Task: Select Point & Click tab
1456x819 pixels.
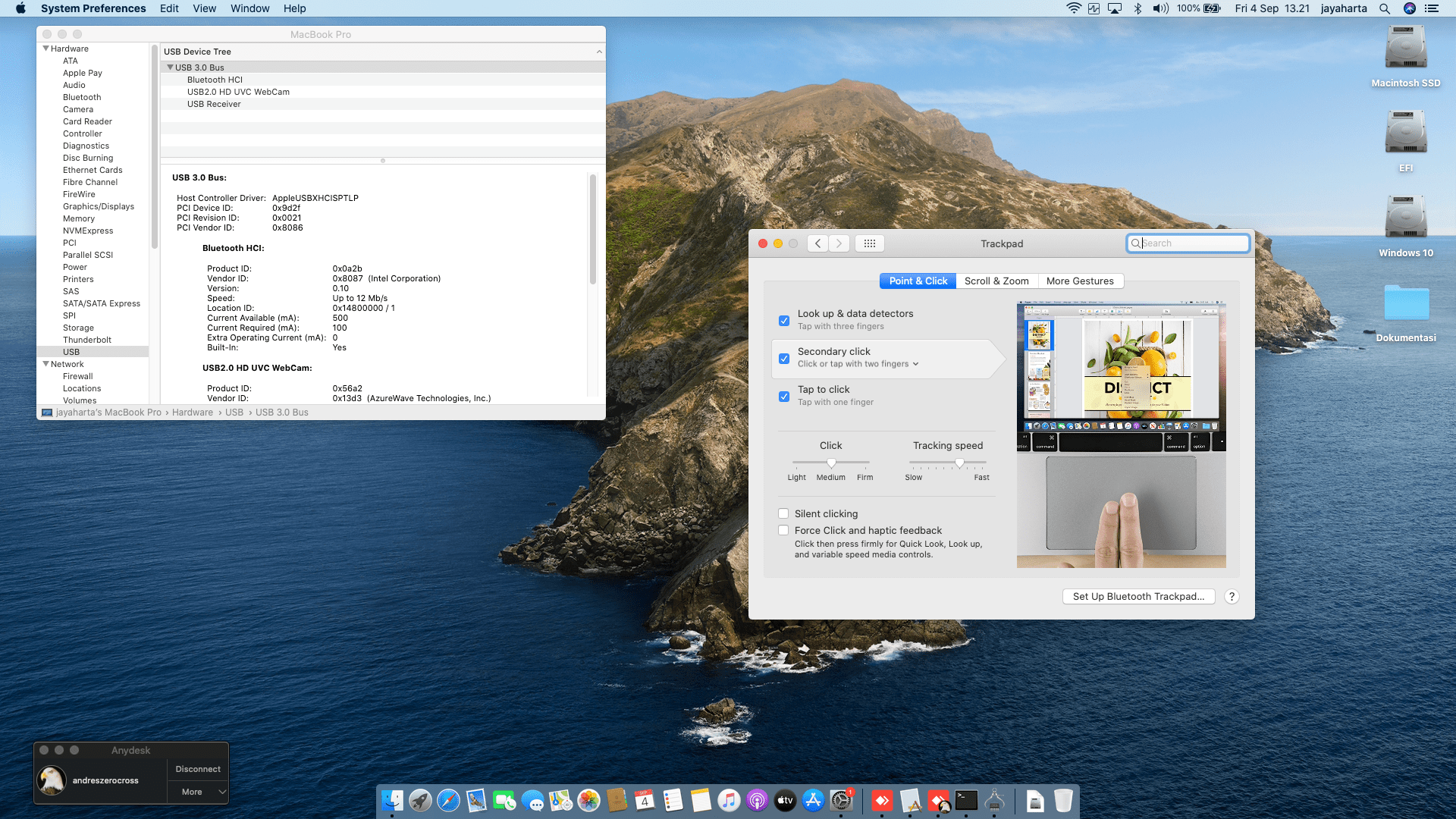Action: point(918,281)
